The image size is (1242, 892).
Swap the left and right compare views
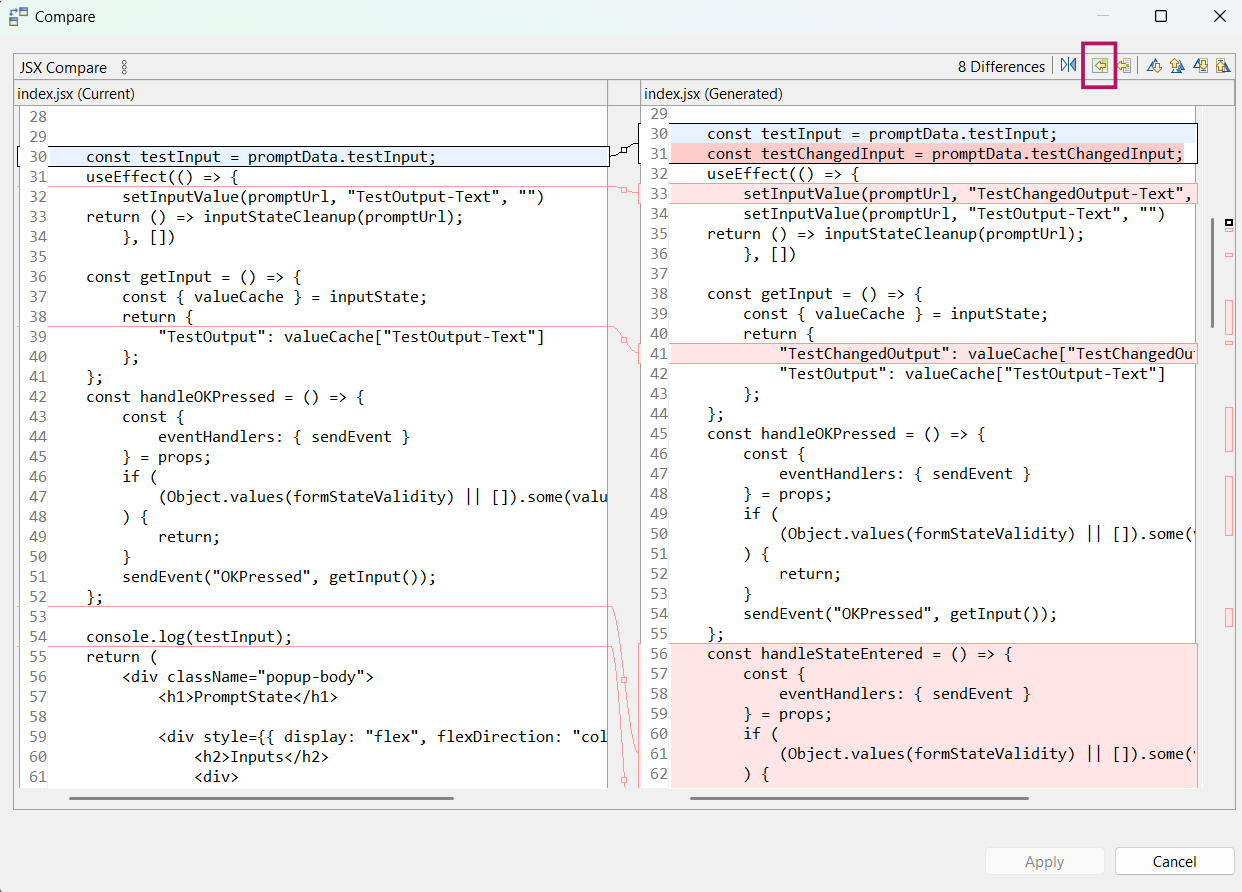pyautogui.click(x=1069, y=66)
